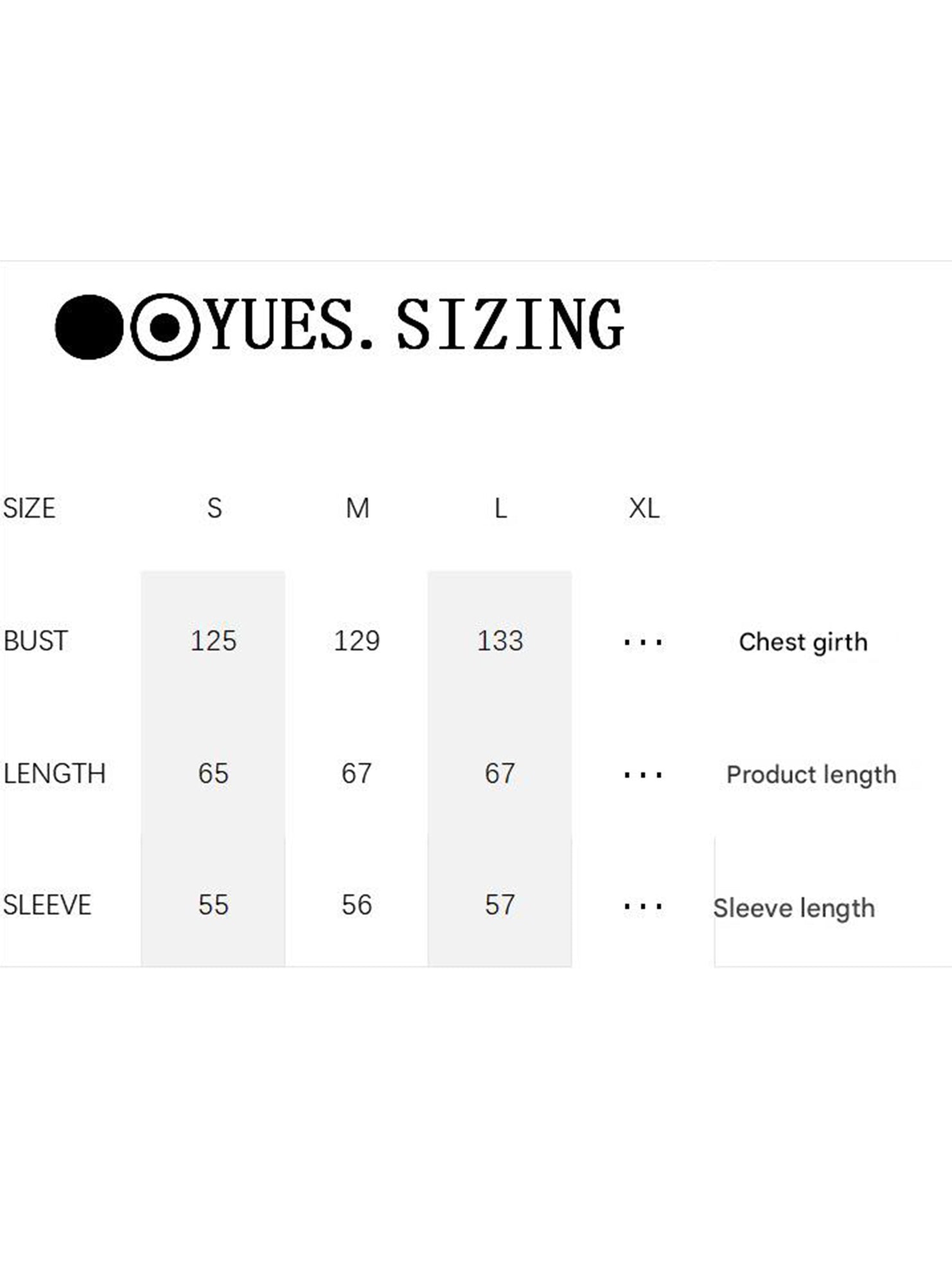This screenshot has height=1263, width=952.
Task: Click the BUST row label
Action: (x=35, y=641)
